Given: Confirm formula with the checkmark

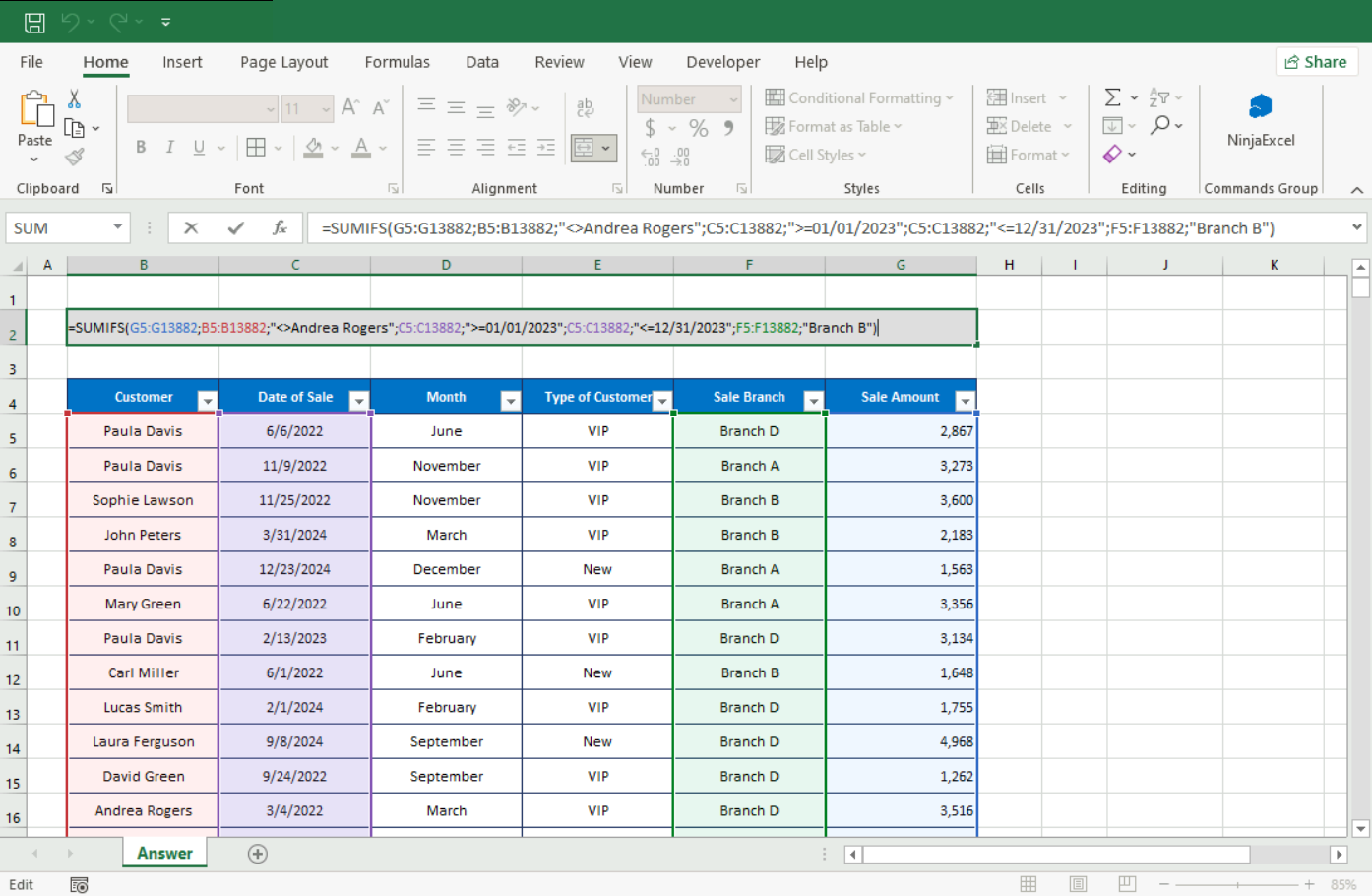Looking at the screenshot, I should pyautogui.click(x=235, y=228).
